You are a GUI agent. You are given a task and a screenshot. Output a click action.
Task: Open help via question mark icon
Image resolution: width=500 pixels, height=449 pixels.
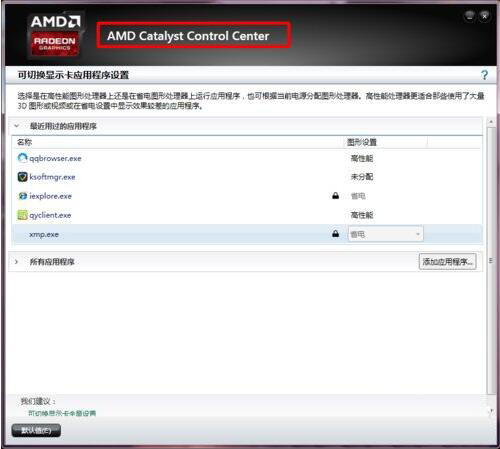pos(484,75)
